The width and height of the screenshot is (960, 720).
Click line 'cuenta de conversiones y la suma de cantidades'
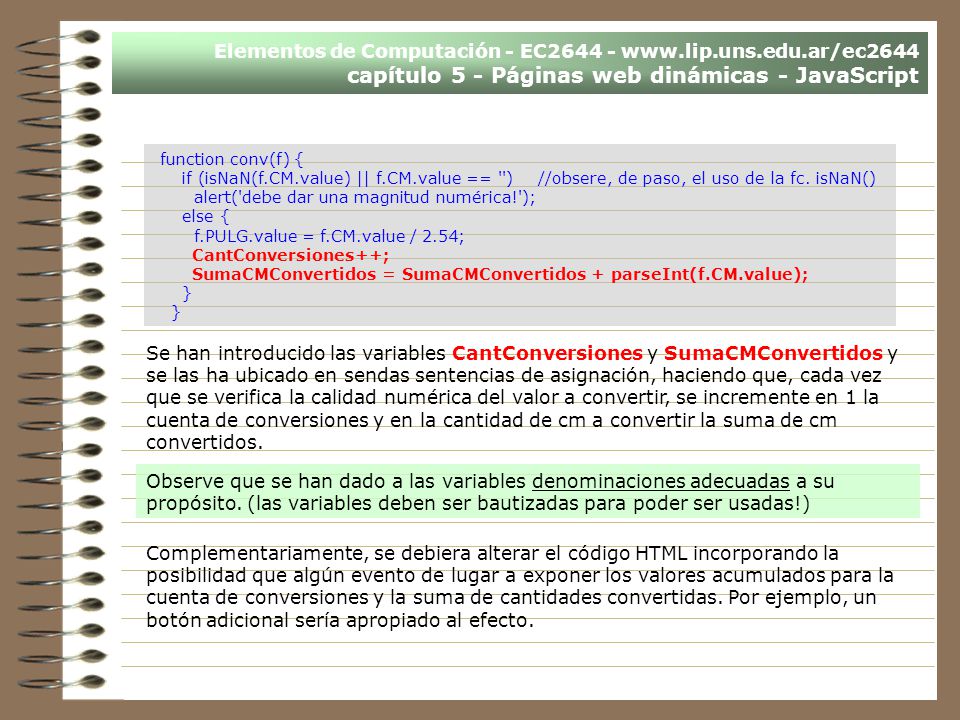511,598
